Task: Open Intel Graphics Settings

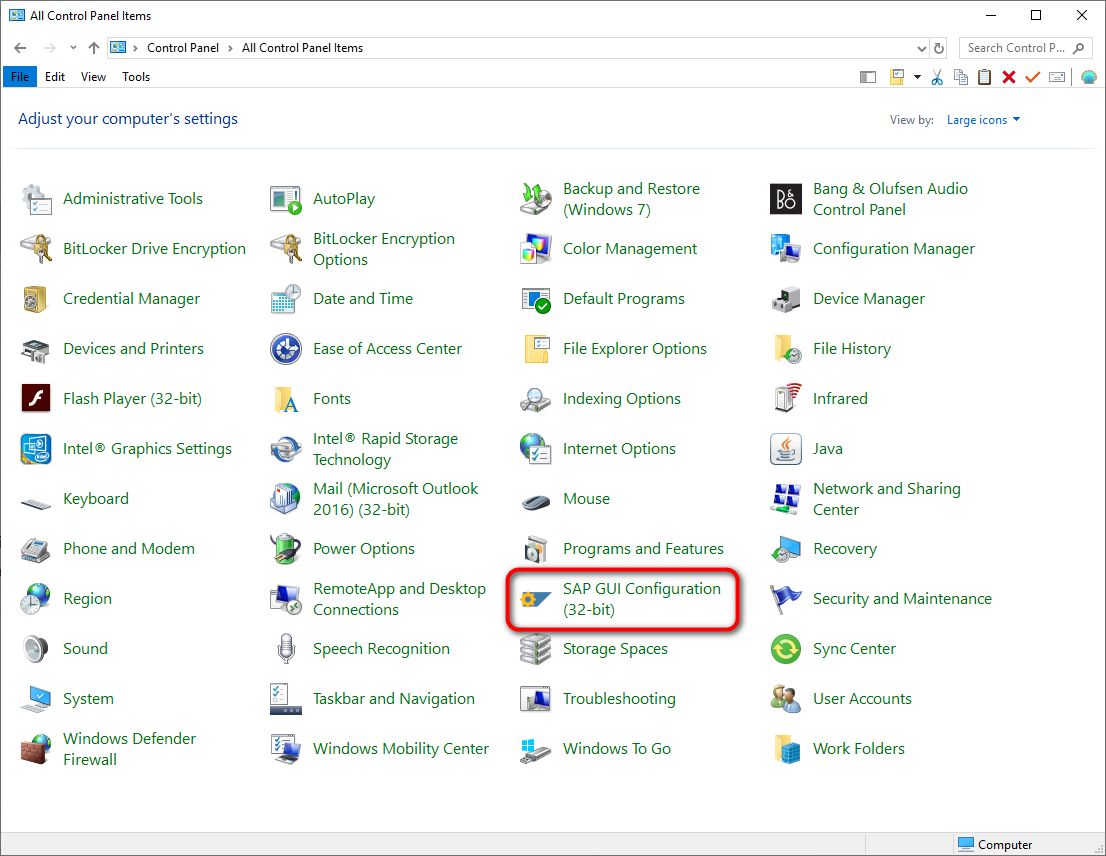Action: pos(126,449)
